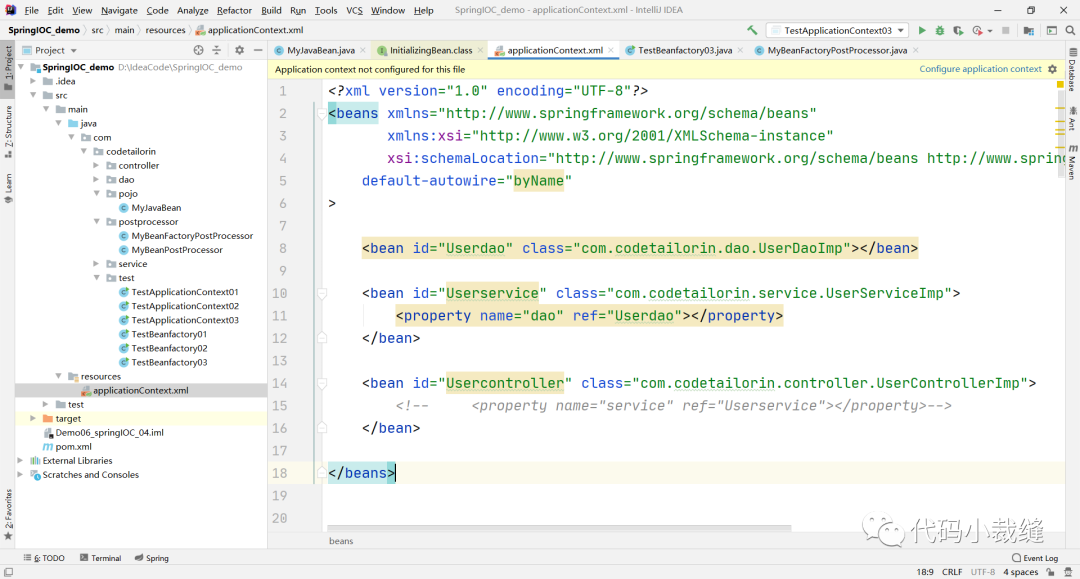Open Event Log button

click(x=1034, y=558)
